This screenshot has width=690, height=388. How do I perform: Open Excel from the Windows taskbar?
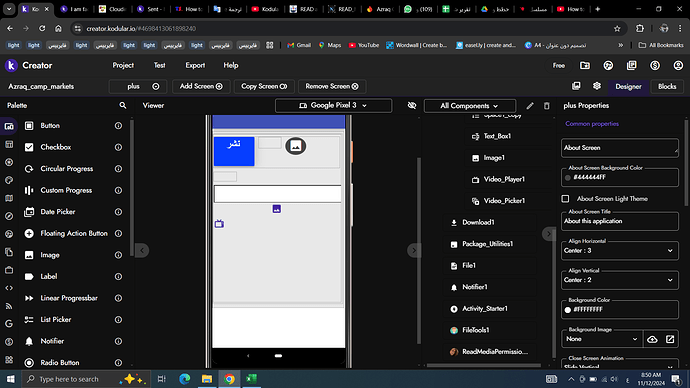click(251, 379)
